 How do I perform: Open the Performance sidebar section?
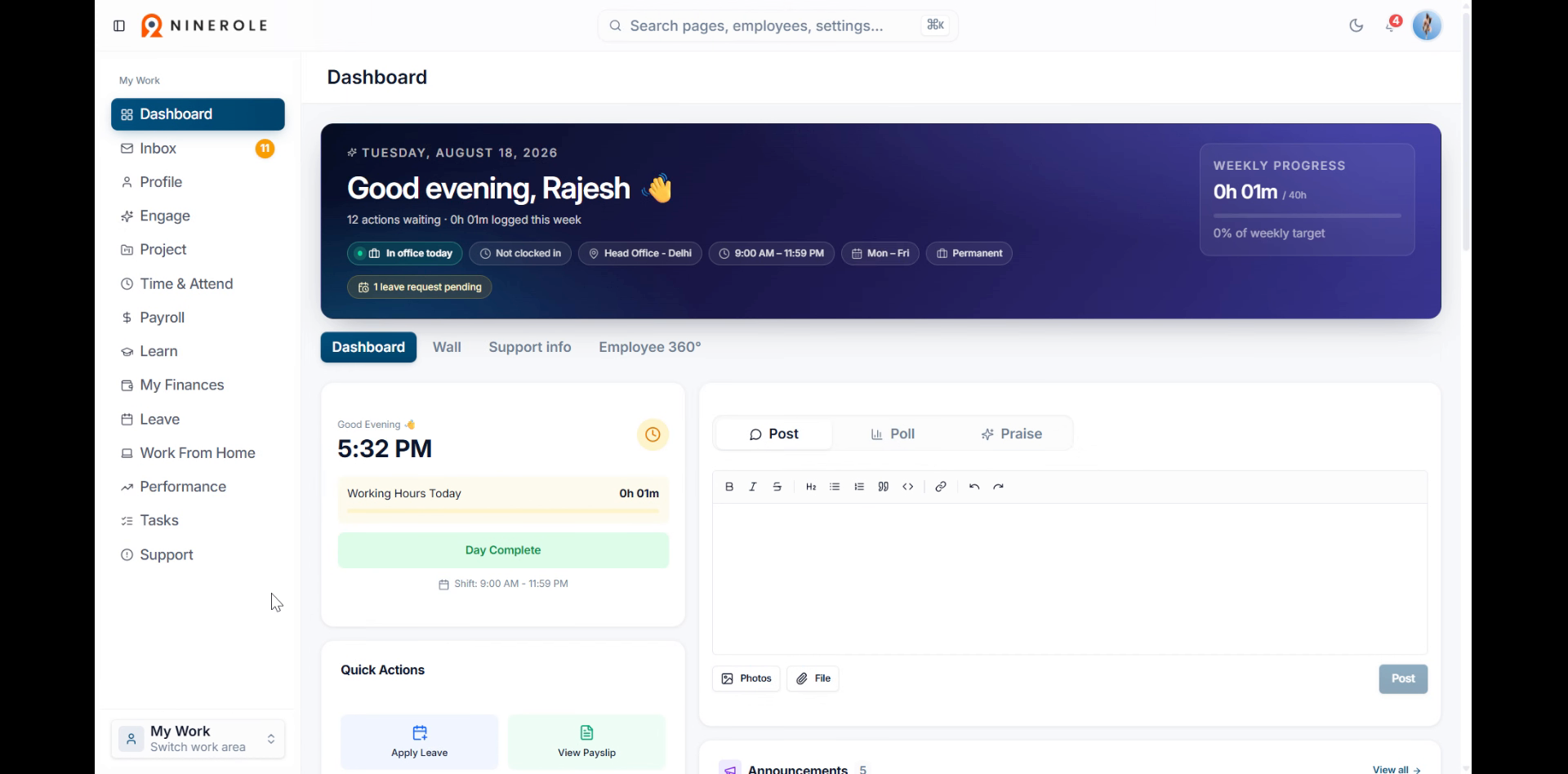click(198, 487)
